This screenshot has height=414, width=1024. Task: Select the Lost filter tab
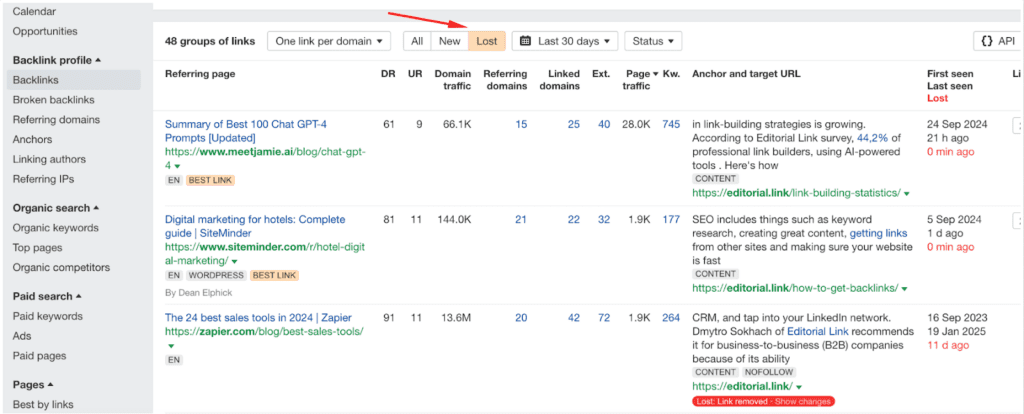[x=487, y=41]
